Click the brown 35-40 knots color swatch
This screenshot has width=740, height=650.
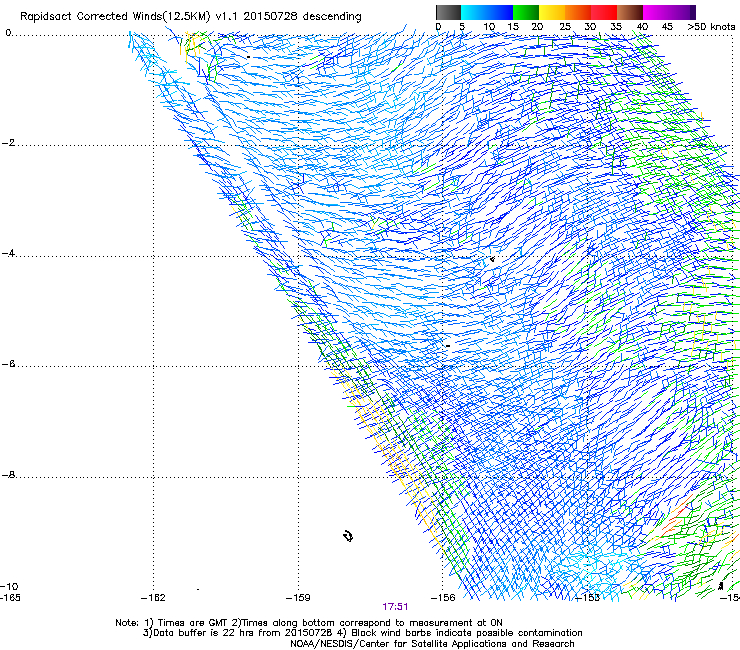coord(630,12)
